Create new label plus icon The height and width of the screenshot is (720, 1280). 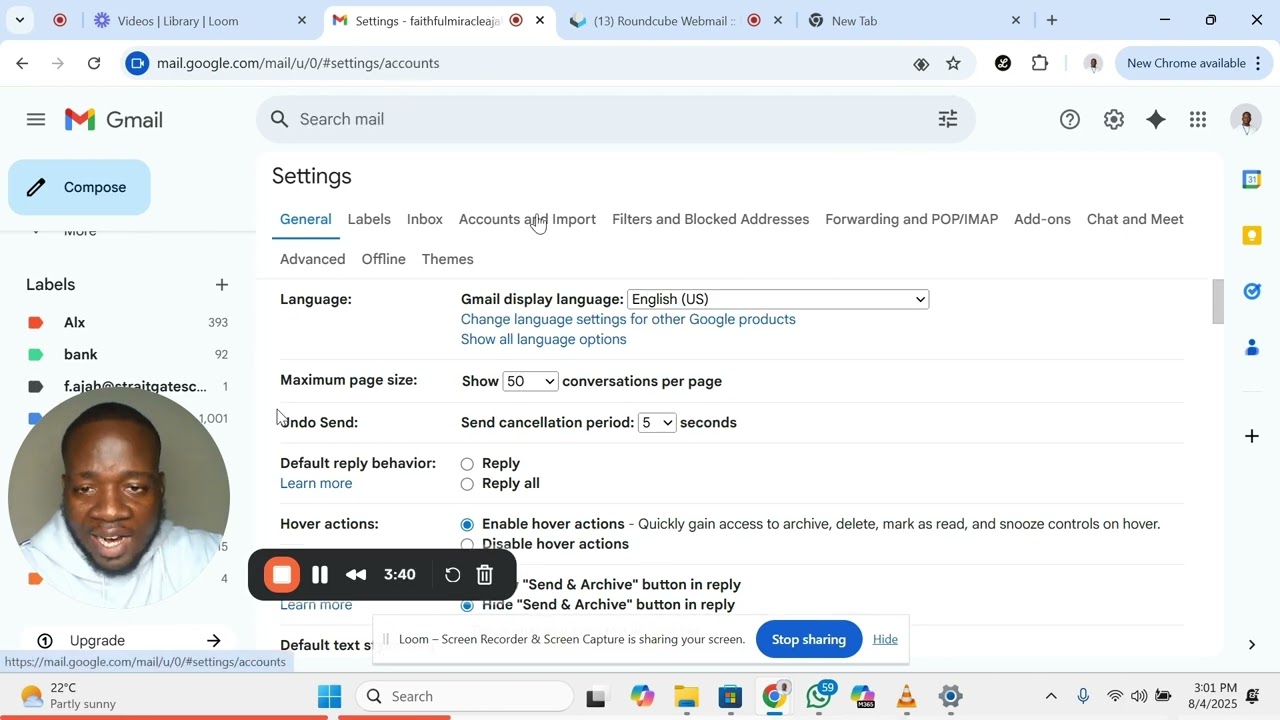point(222,285)
